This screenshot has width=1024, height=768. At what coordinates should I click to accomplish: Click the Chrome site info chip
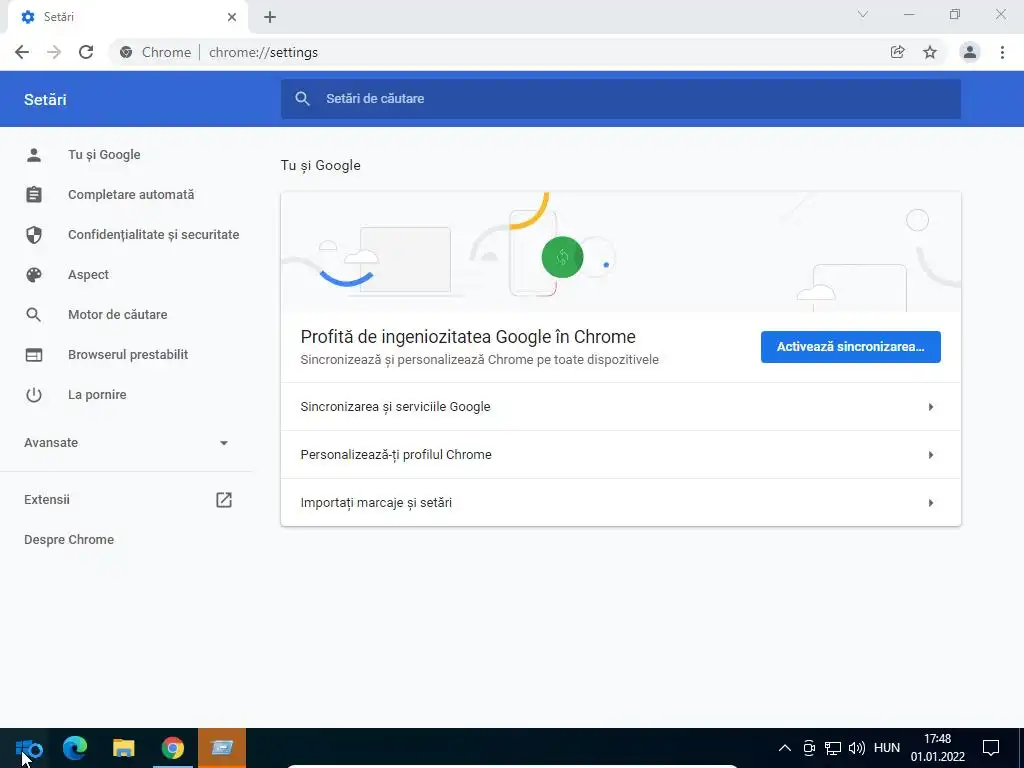[156, 52]
